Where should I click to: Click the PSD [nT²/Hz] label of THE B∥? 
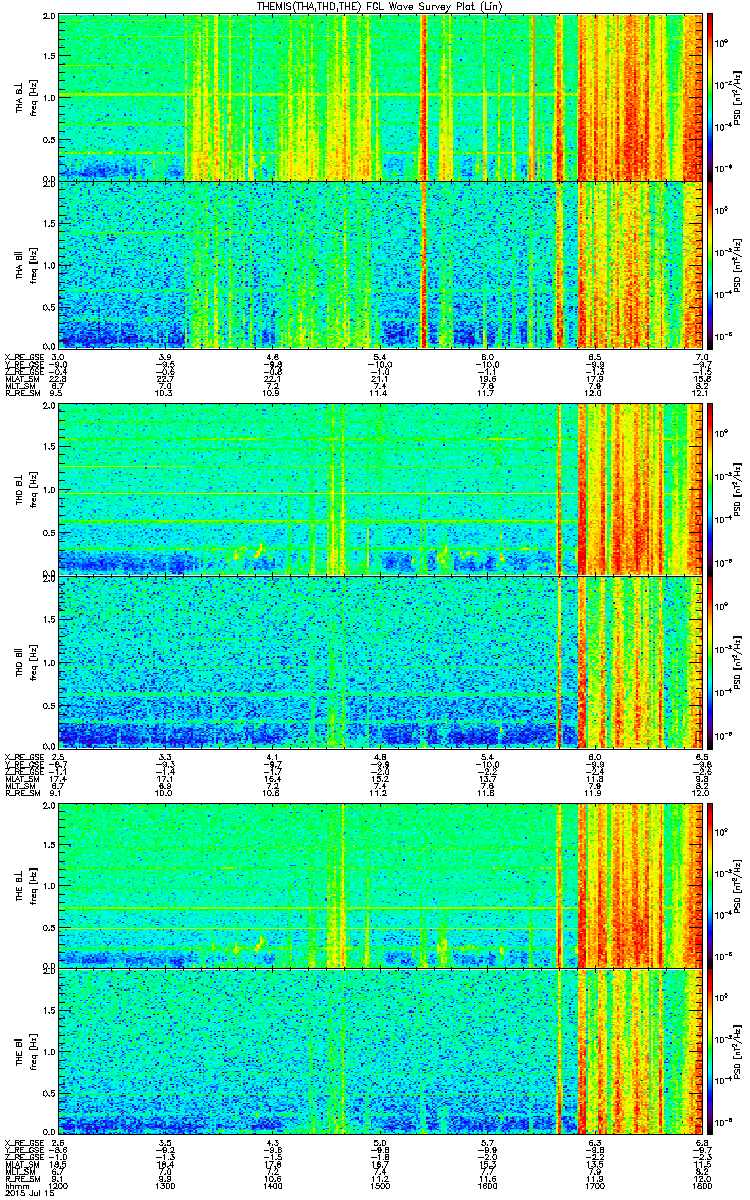[738, 1053]
